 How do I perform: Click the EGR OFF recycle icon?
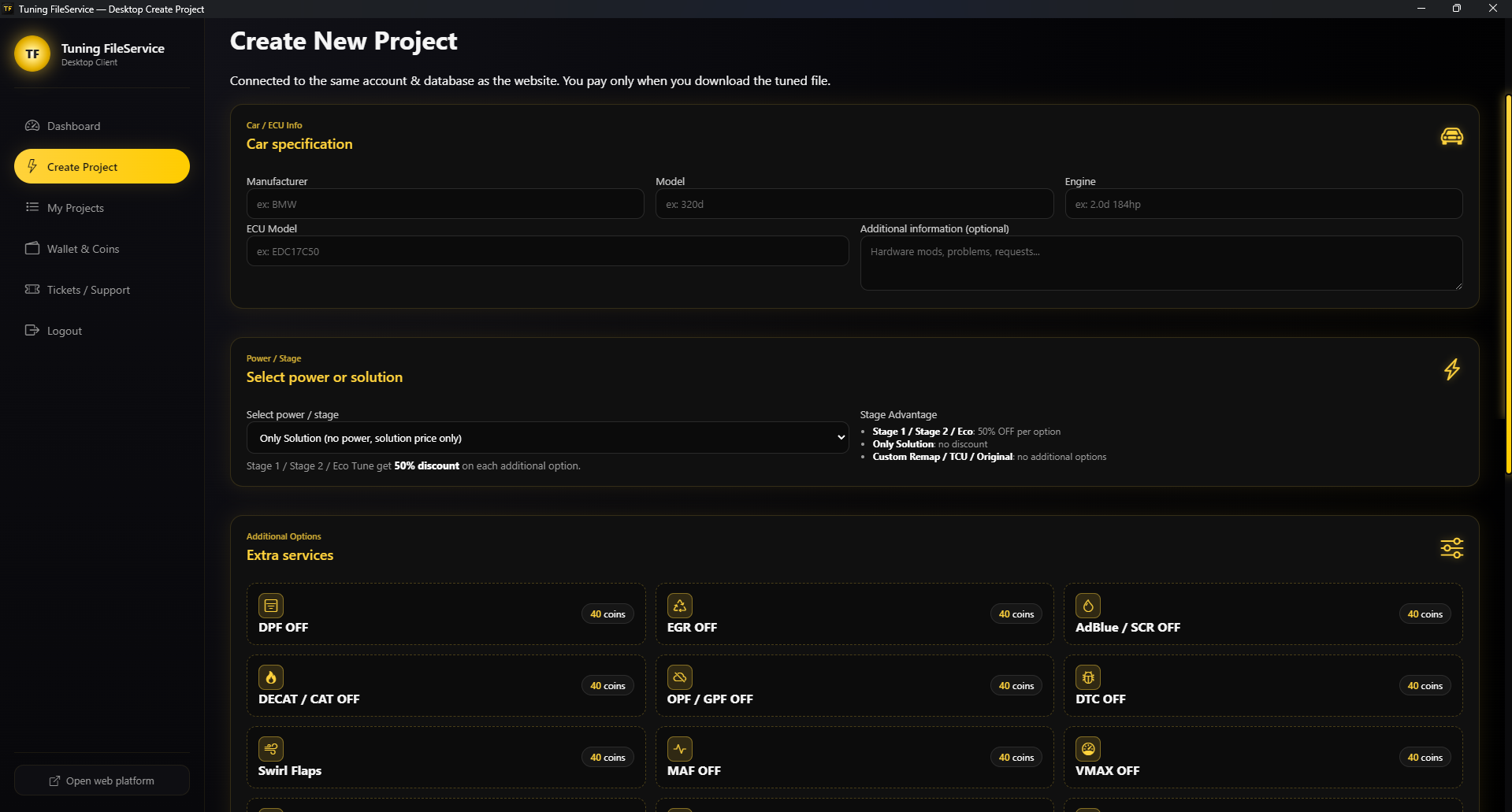coord(679,606)
